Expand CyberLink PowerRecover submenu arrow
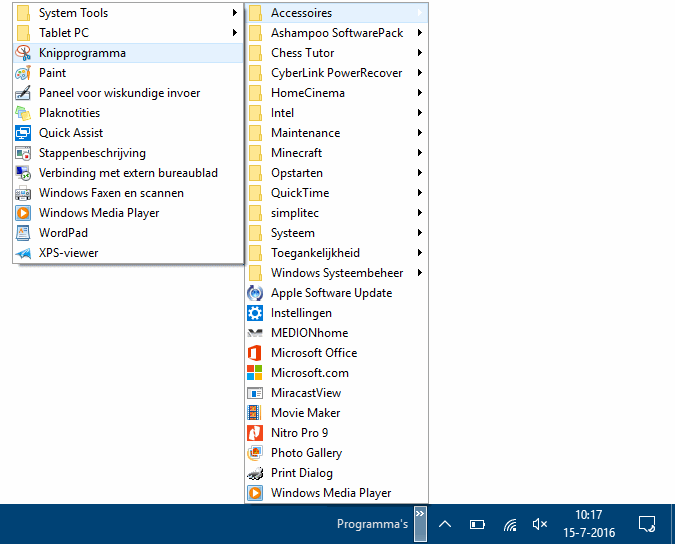675x544 pixels. [x=420, y=73]
